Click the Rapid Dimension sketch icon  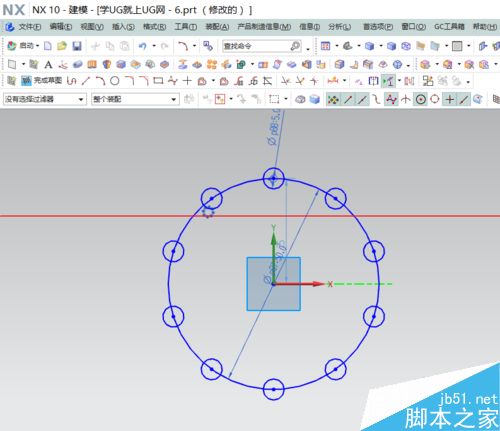[x=333, y=81]
